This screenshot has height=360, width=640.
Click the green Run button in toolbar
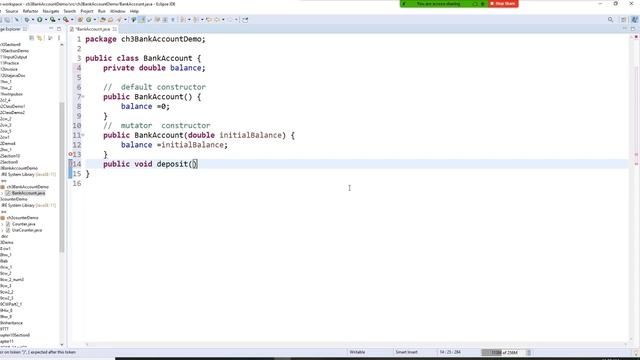coord(40,20)
